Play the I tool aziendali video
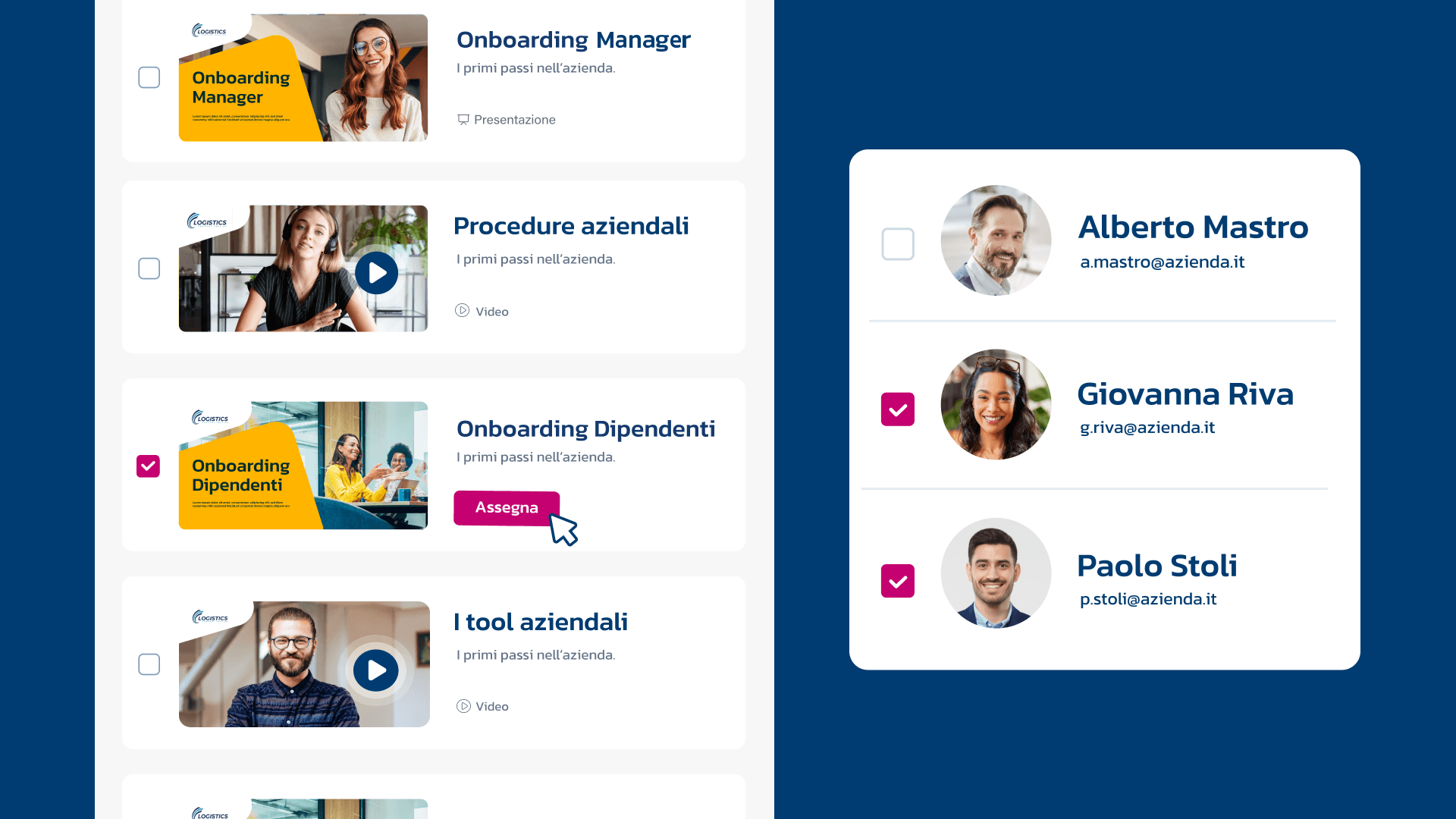 coord(376,670)
